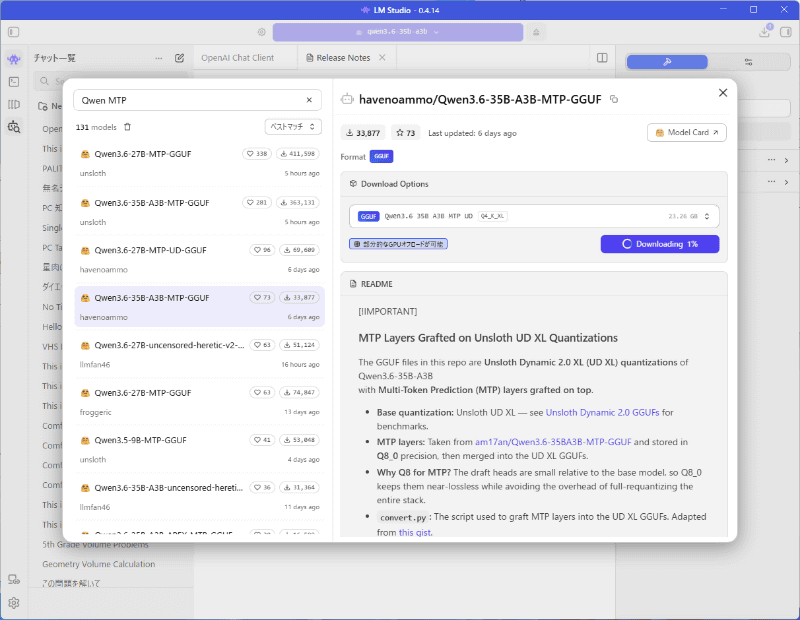Click the model settings gear near loader
Screen dimensions: 800x620
(x=261, y=32)
